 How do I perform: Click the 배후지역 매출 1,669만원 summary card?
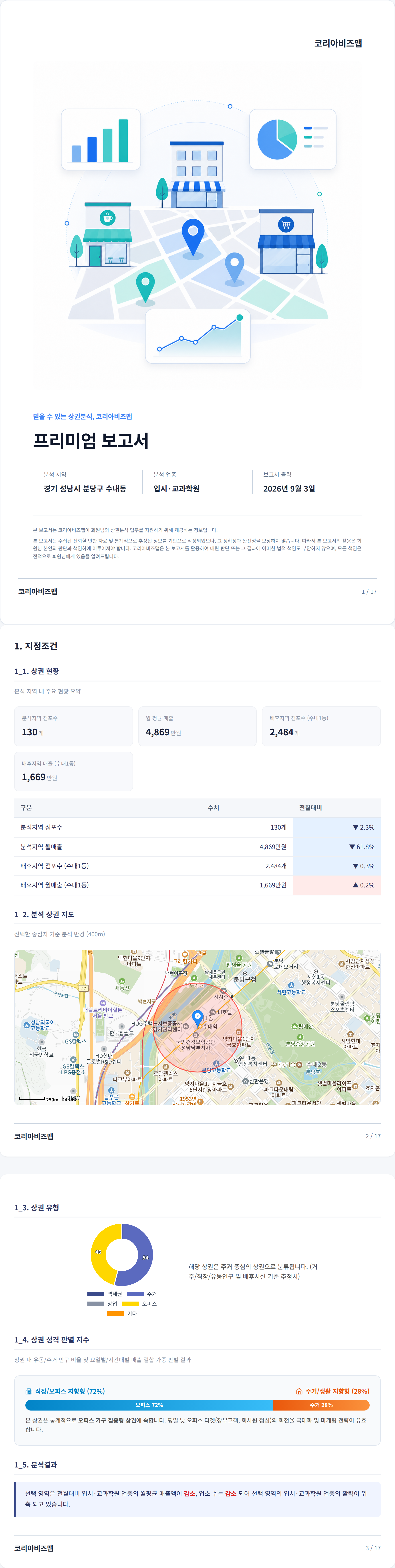pyautogui.click(x=74, y=771)
